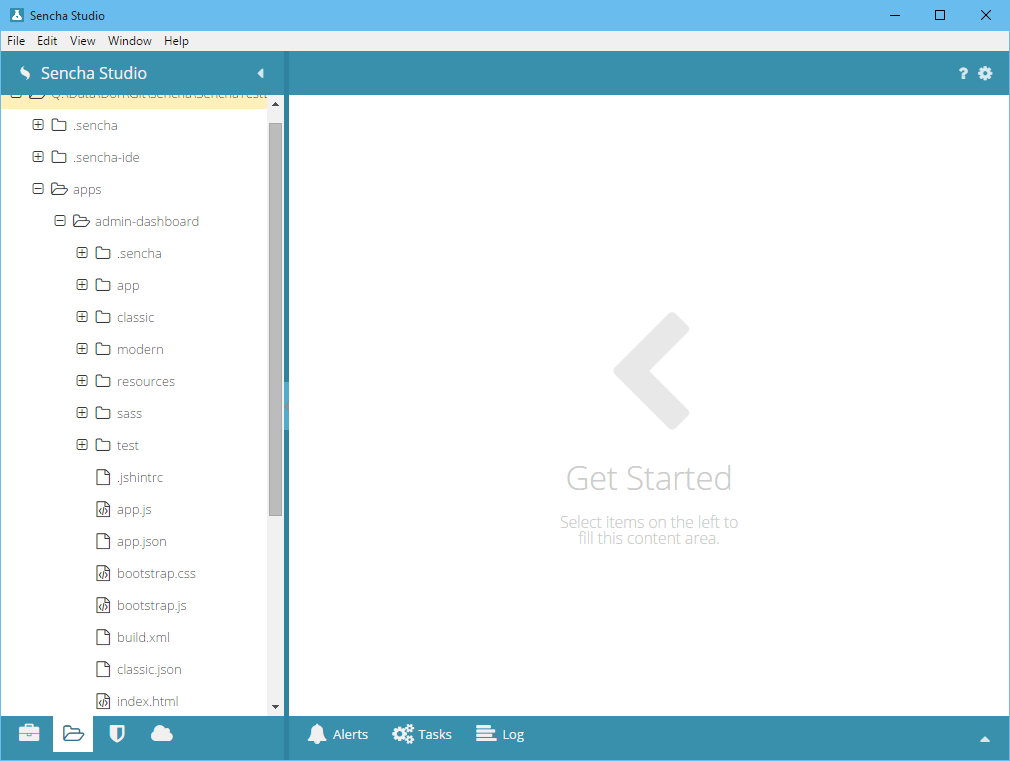Click the Sencha Studio title bar app icon

17,15
